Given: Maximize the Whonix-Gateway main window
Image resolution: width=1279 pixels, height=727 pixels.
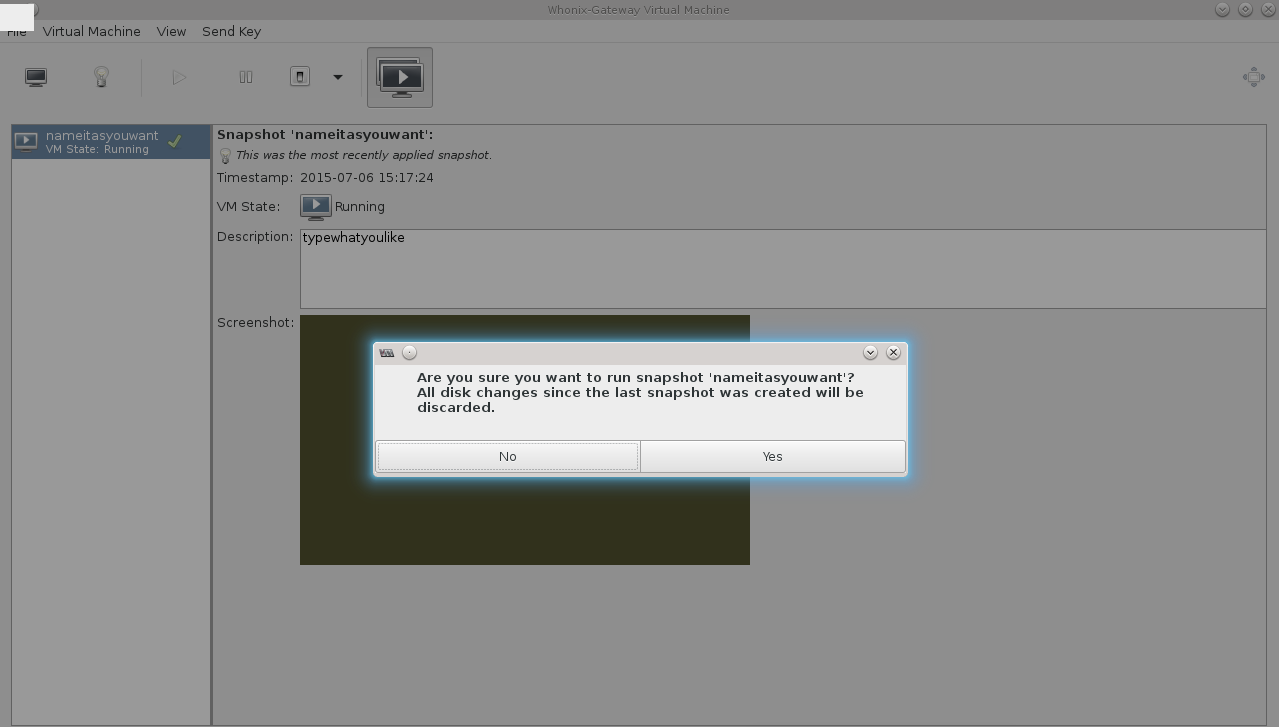Looking at the screenshot, I should [1245, 9].
